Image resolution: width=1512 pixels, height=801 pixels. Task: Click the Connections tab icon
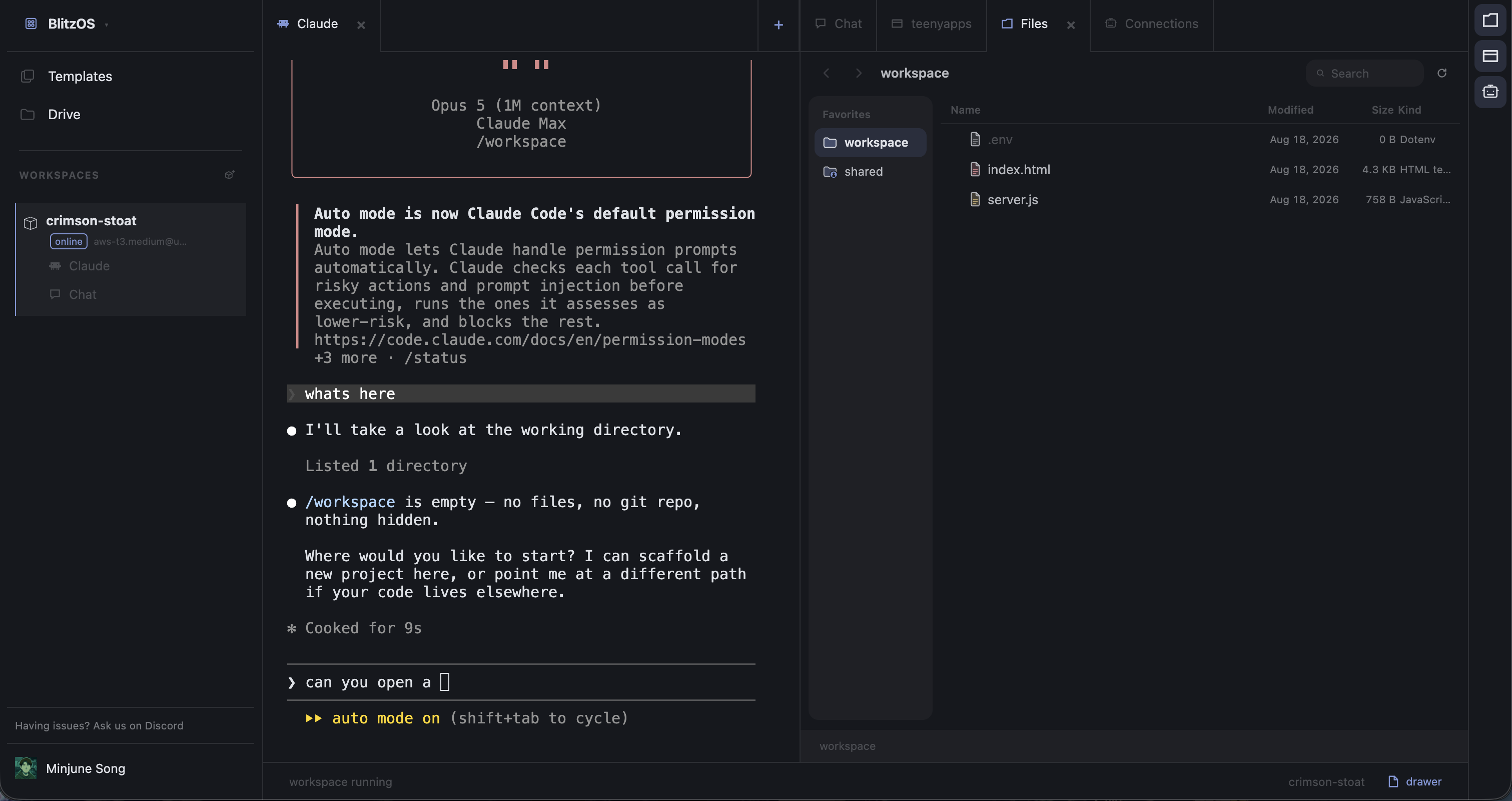click(1111, 24)
